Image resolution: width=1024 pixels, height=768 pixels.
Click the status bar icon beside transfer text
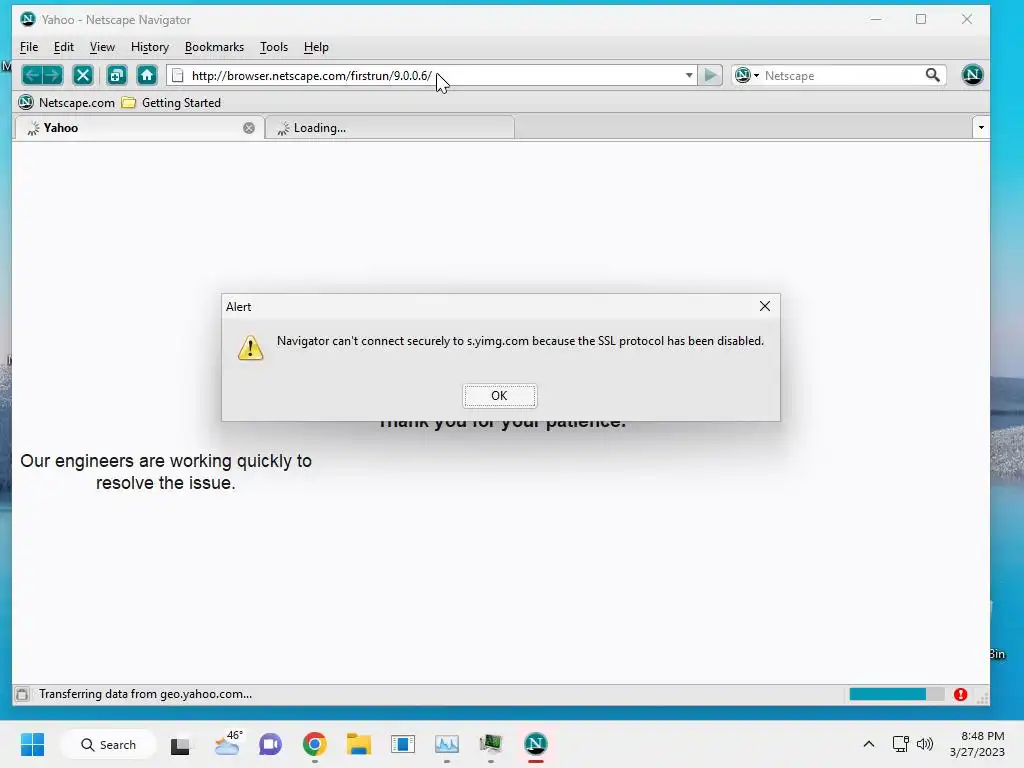pyautogui.click(x=22, y=694)
